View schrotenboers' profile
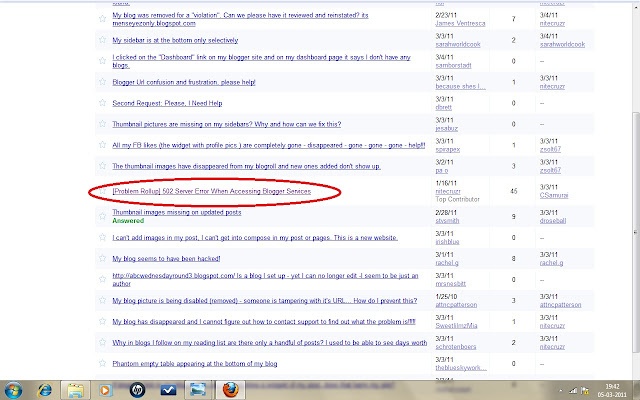The height and width of the screenshot is (400, 640). (456, 347)
